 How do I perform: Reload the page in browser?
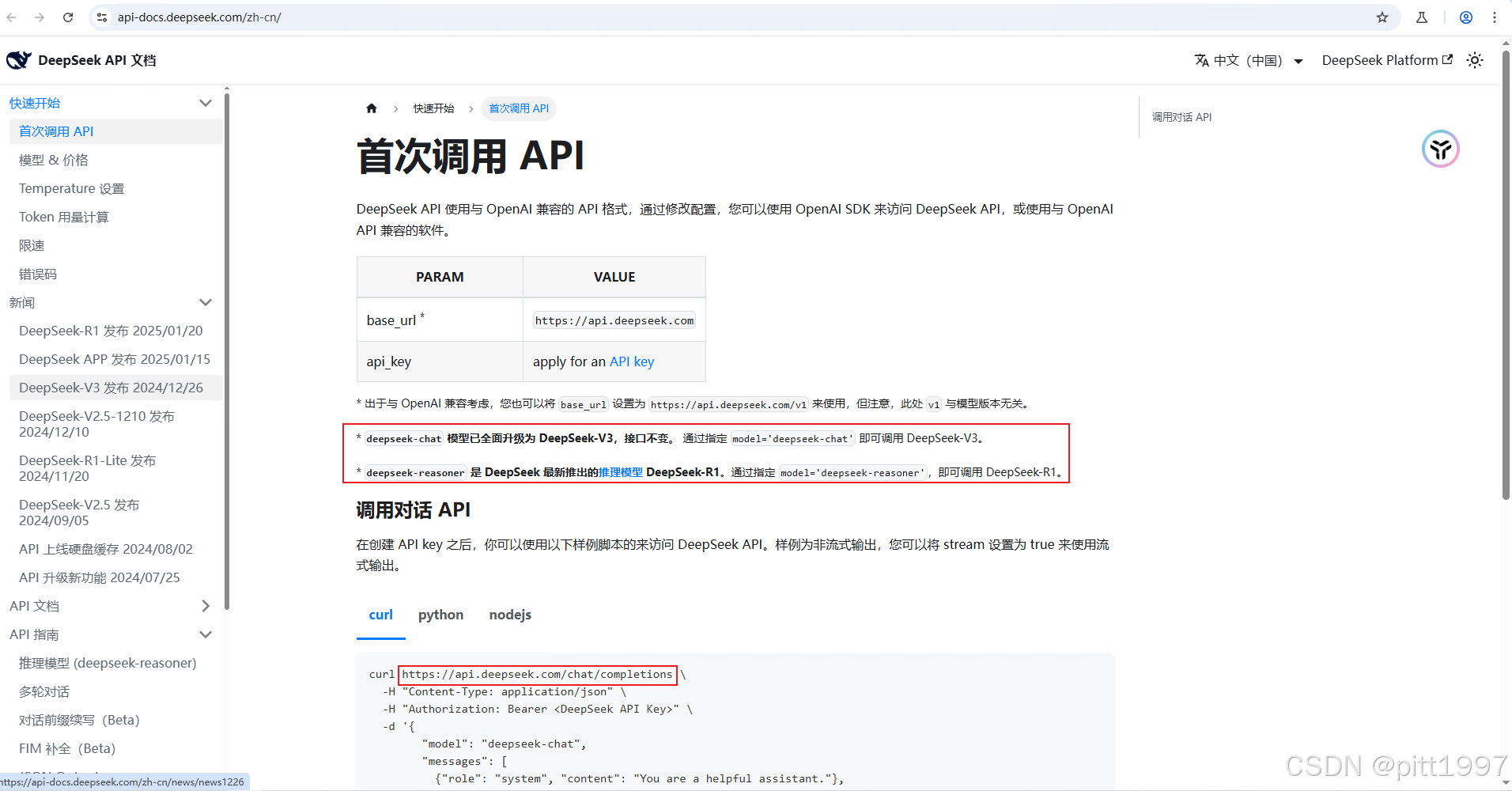(x=68, y=17)
